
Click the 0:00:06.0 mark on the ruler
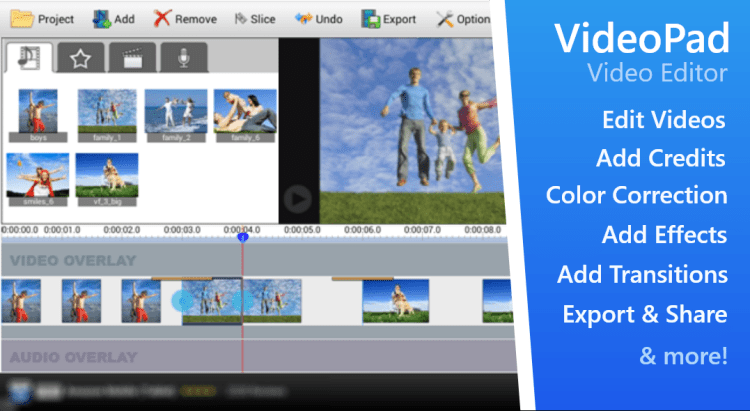[x=362, y=230]
